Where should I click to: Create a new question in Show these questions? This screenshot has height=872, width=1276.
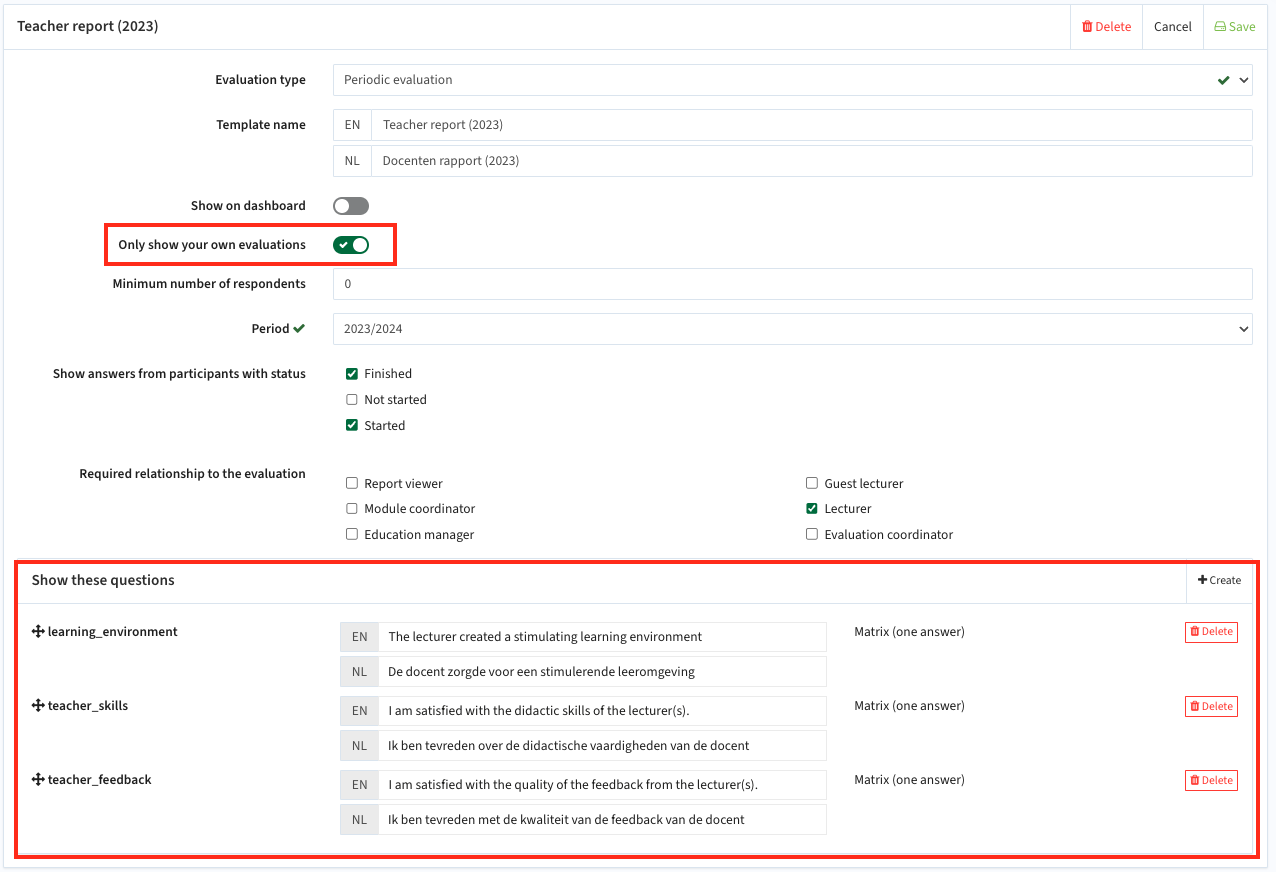[x=1219, y=580]
